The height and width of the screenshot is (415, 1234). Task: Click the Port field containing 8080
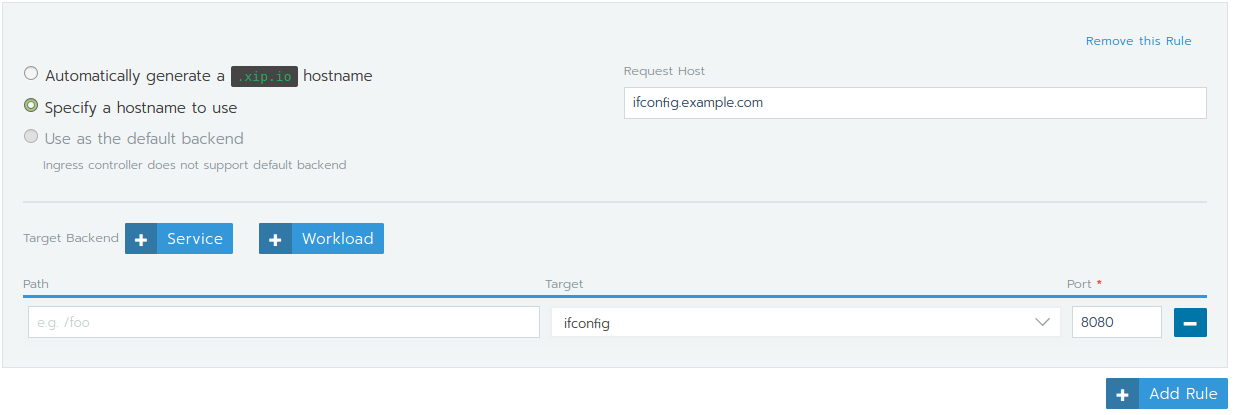(x=1116, y=322)
